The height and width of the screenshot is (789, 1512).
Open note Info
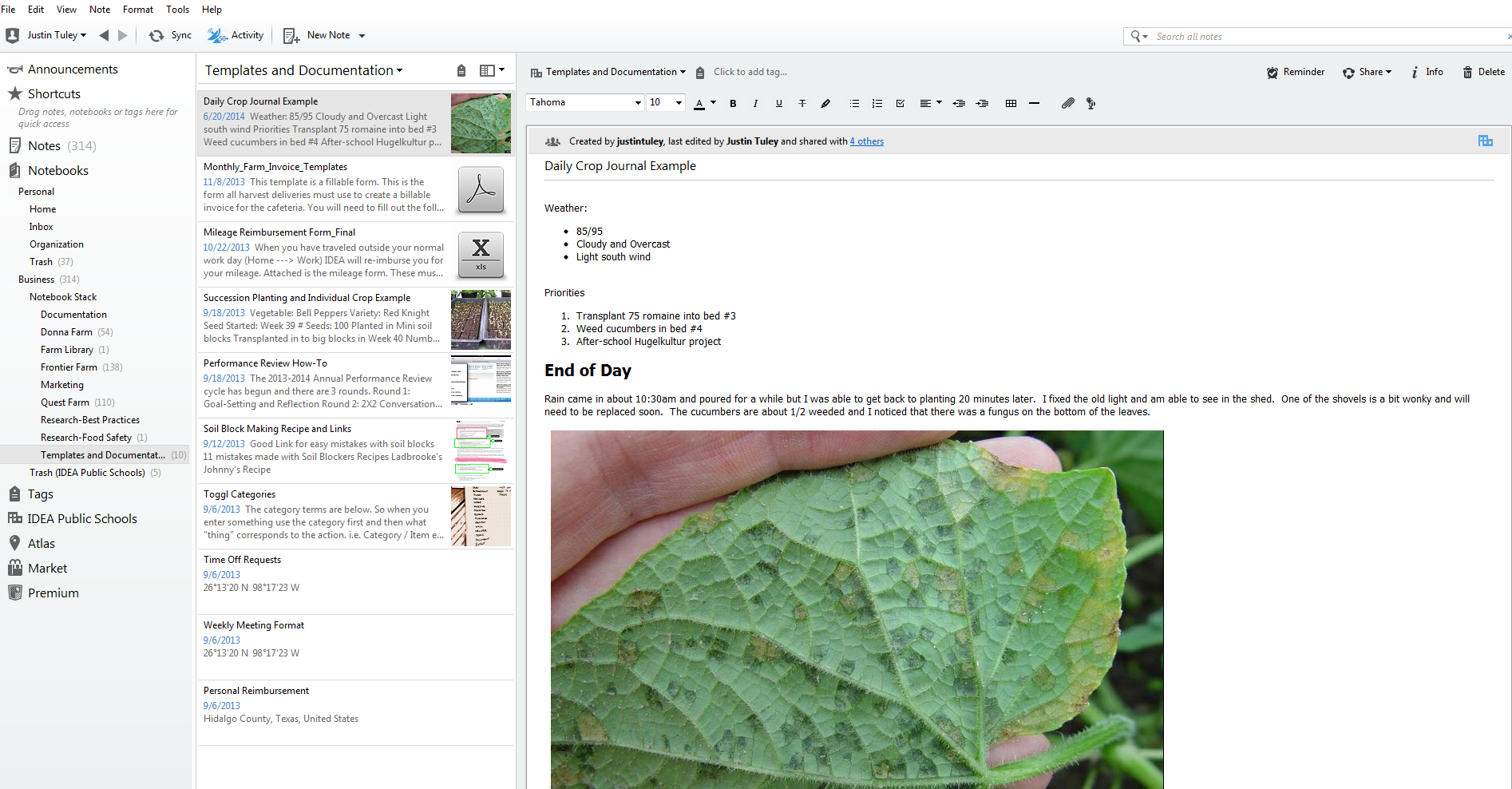tap(1427, 72)
